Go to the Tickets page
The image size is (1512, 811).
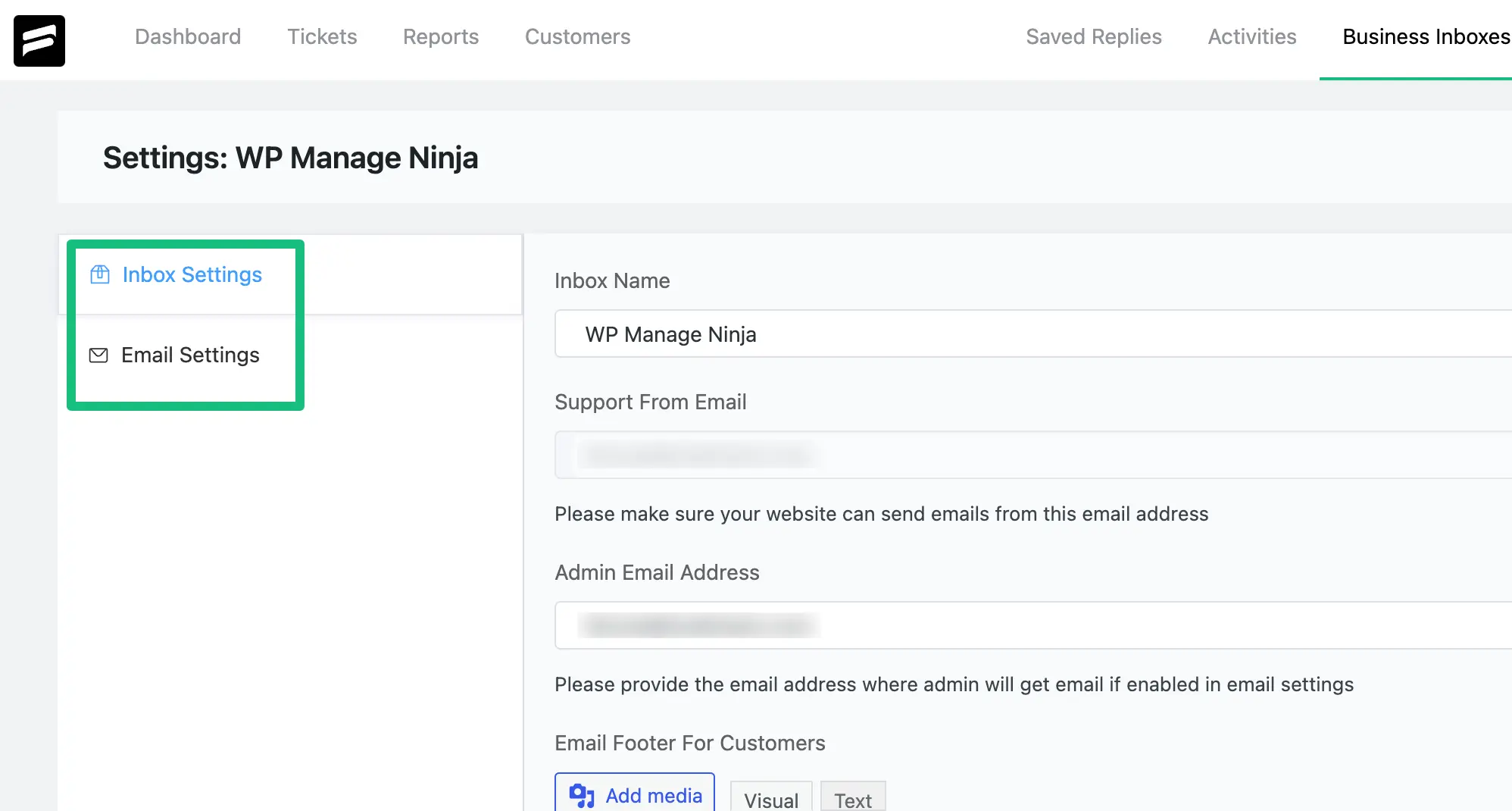322,36
